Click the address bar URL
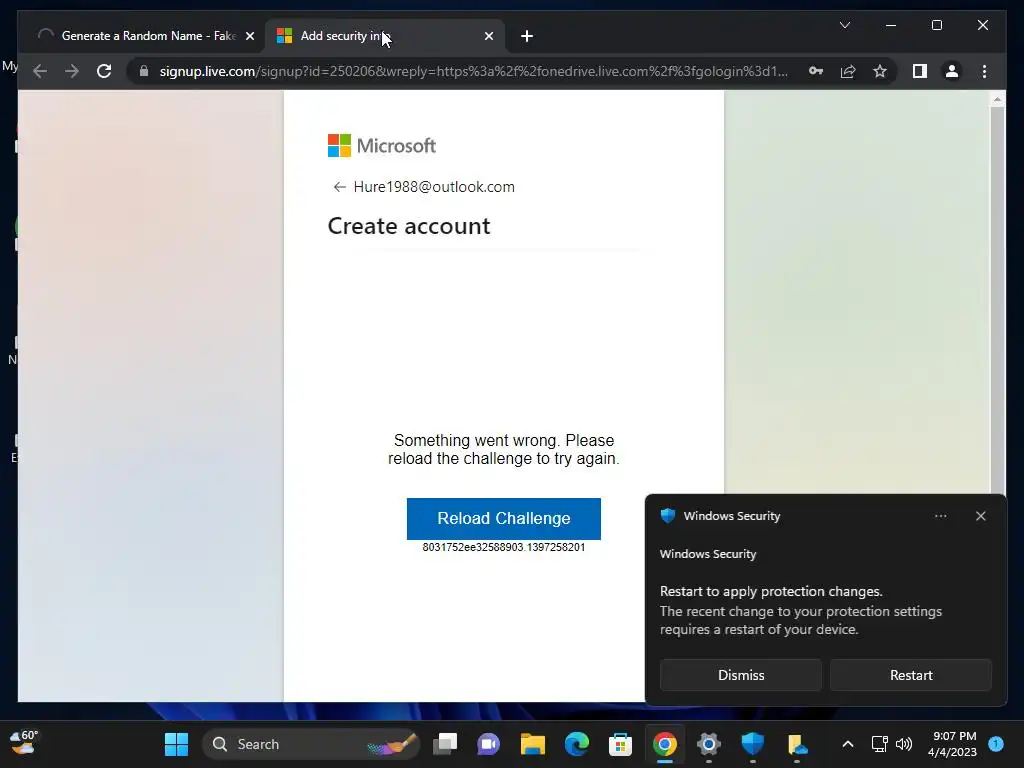 [473, 71]
